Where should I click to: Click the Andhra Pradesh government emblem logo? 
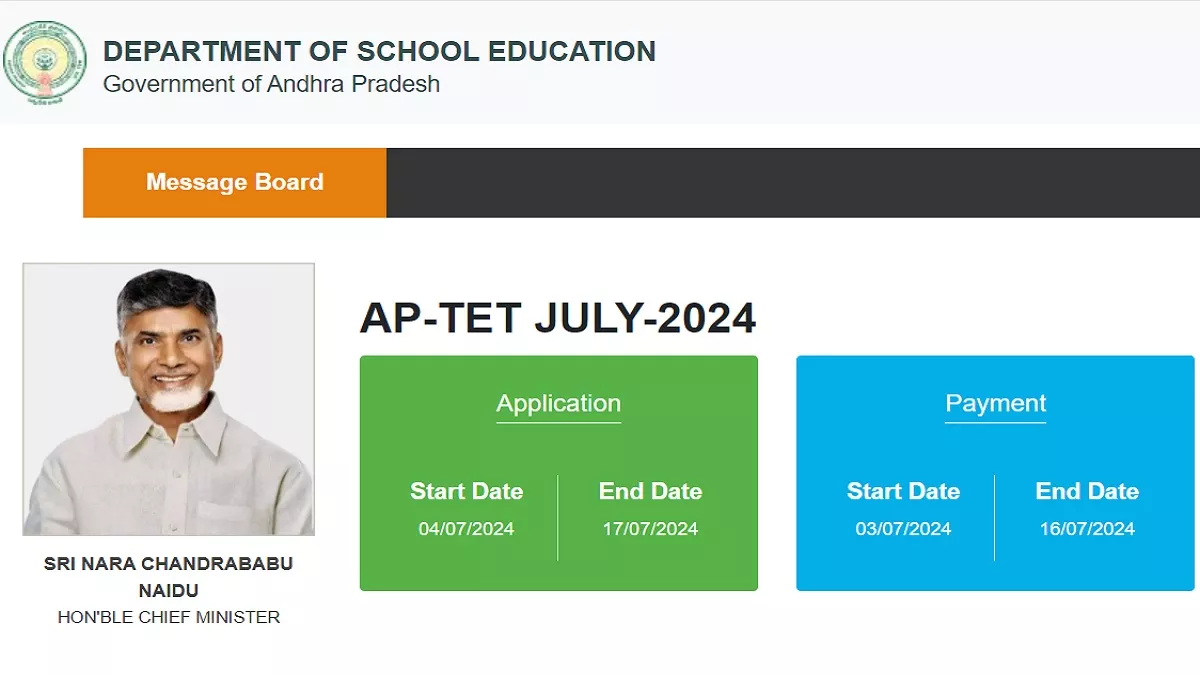pyautogui.click(x=43, y=63)
